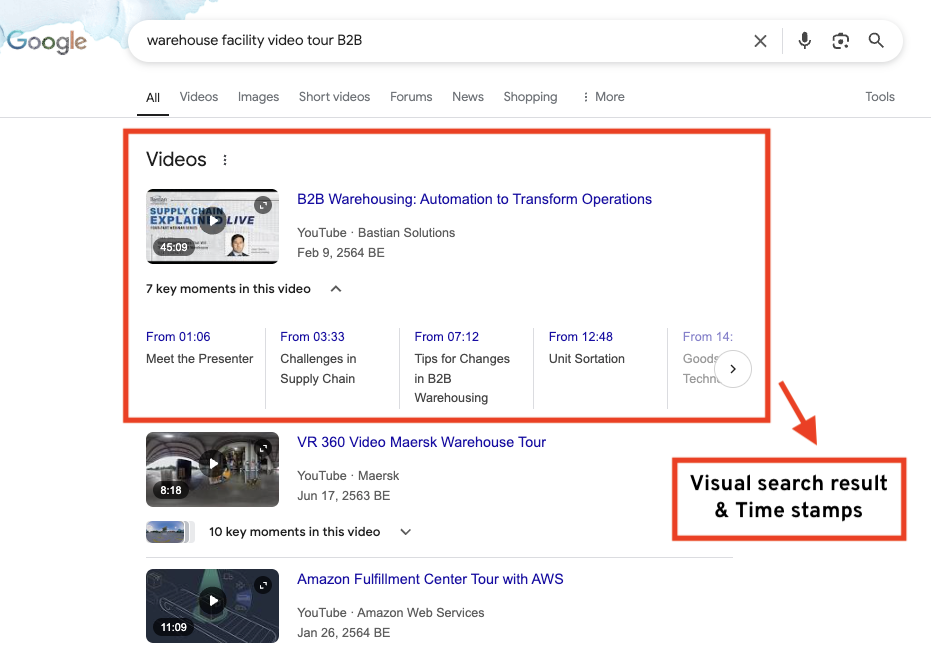The height and width of the screenshot is (653, 931).
Task: Click the 'Jan 26, 2564 BE' date
Action: tap(344, 633)
